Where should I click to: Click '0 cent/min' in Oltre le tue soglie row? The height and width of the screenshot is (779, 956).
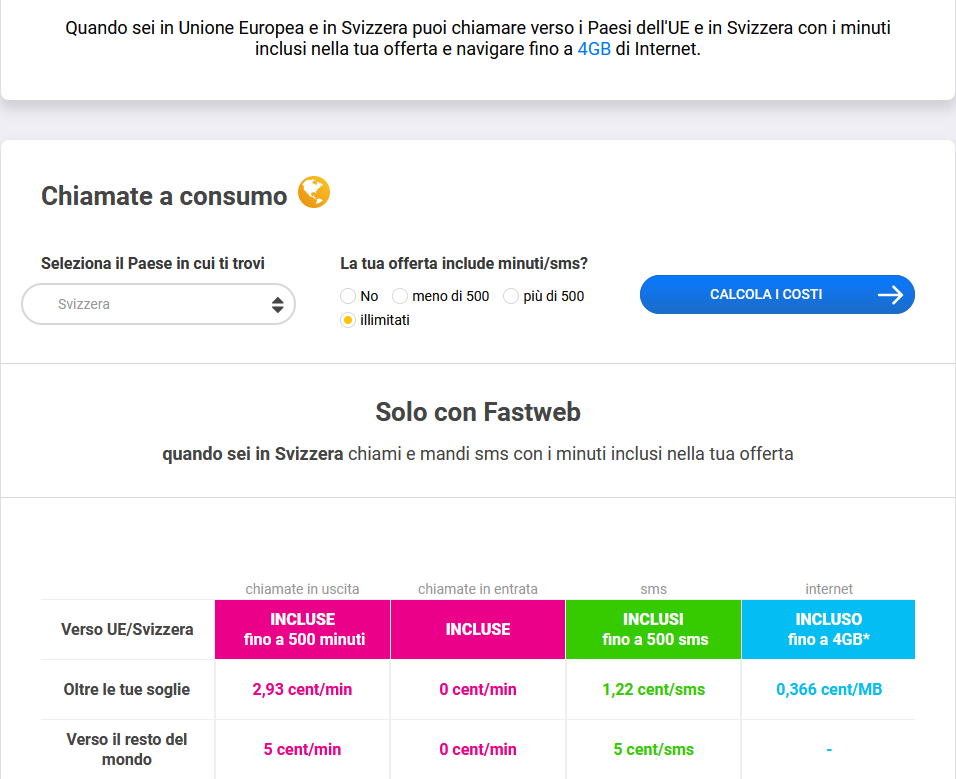478,689
